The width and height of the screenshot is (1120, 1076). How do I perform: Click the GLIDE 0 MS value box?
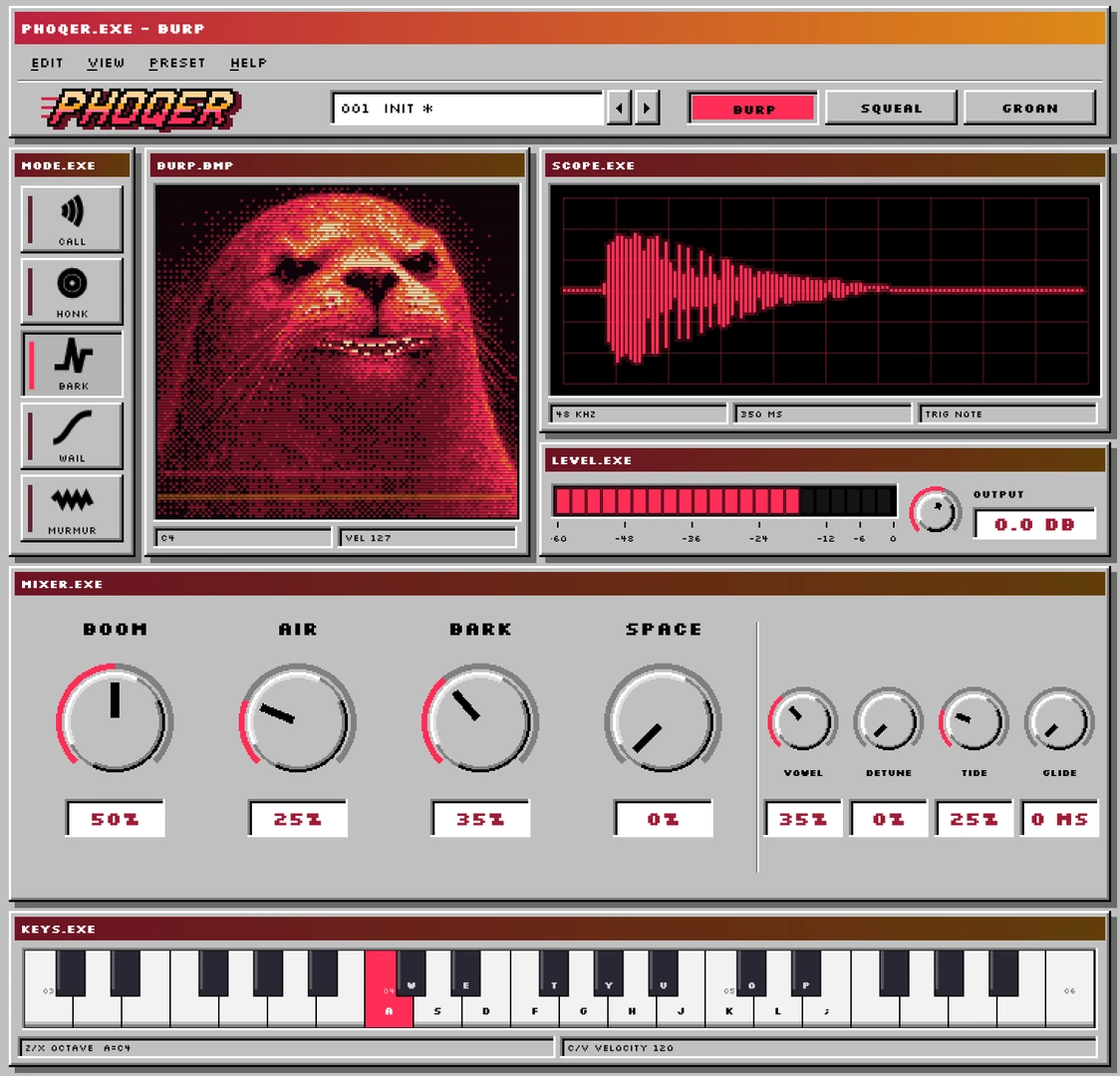[x=1059, y=818]
